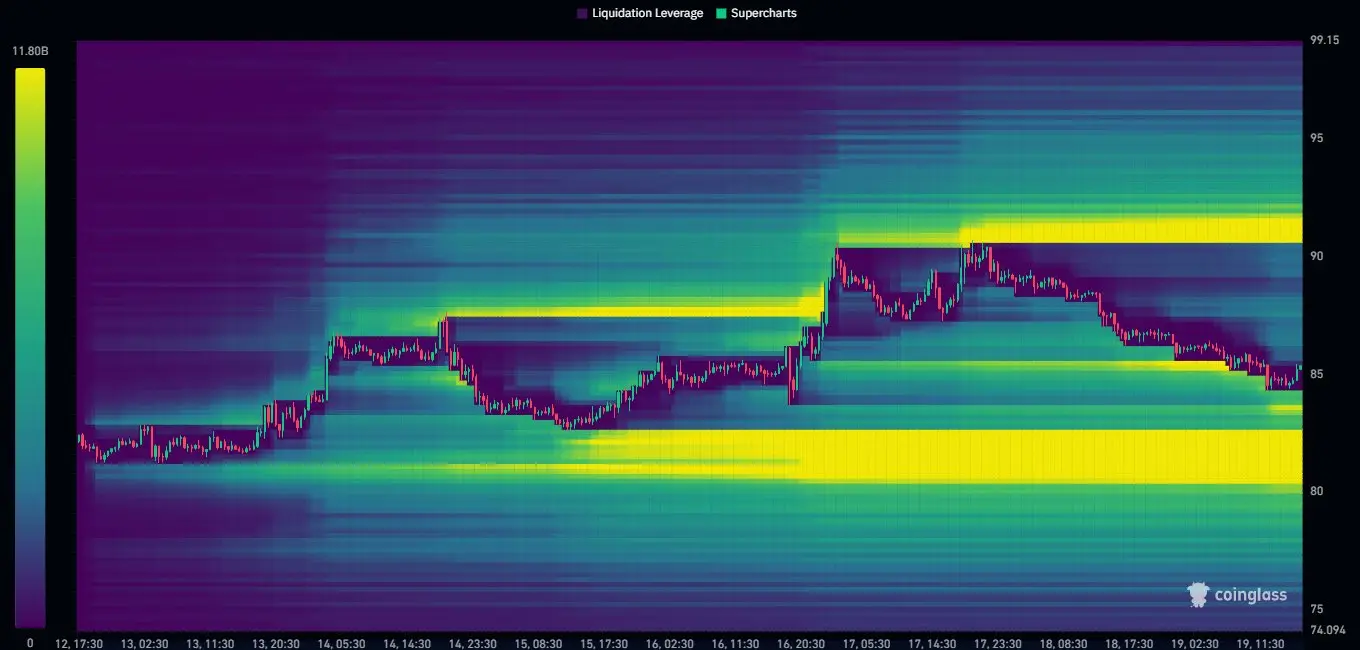Click the '19, 11:30' time axis label
The width and height of the screenshot is (1360, 650).
[x=1260, y=643]
